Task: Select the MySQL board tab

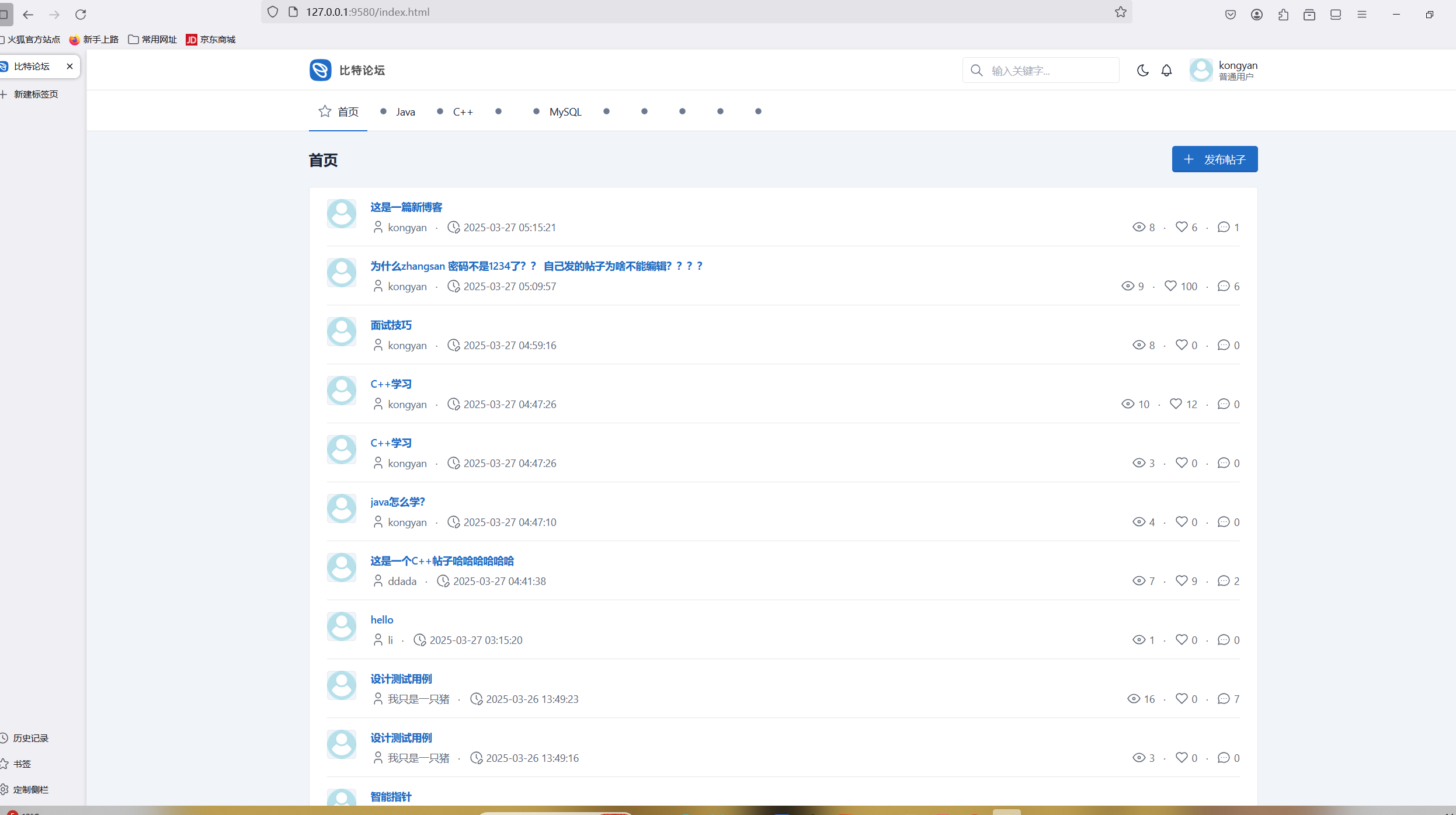Action: click(x=565, y=112)
